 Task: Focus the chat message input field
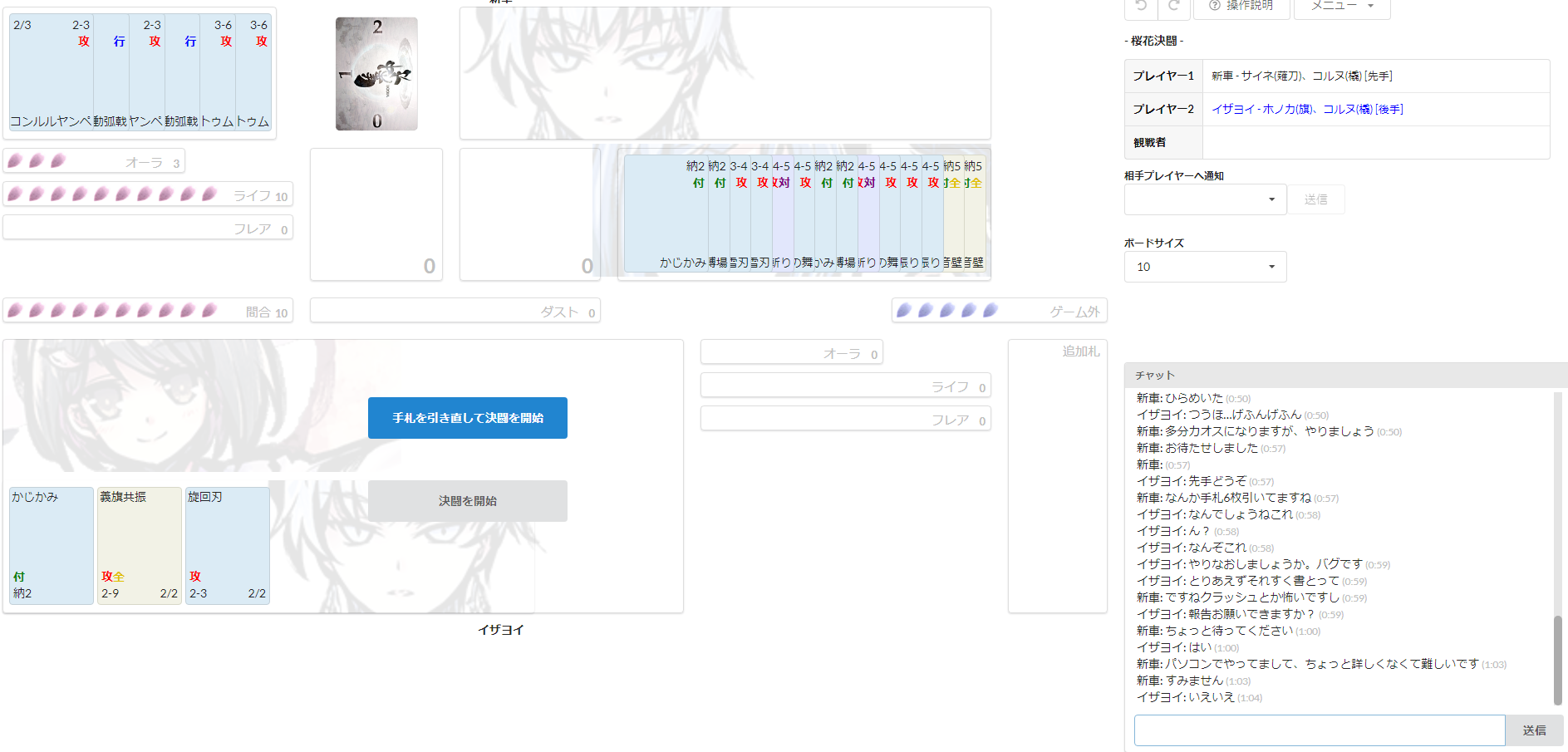coord(1320,730)
